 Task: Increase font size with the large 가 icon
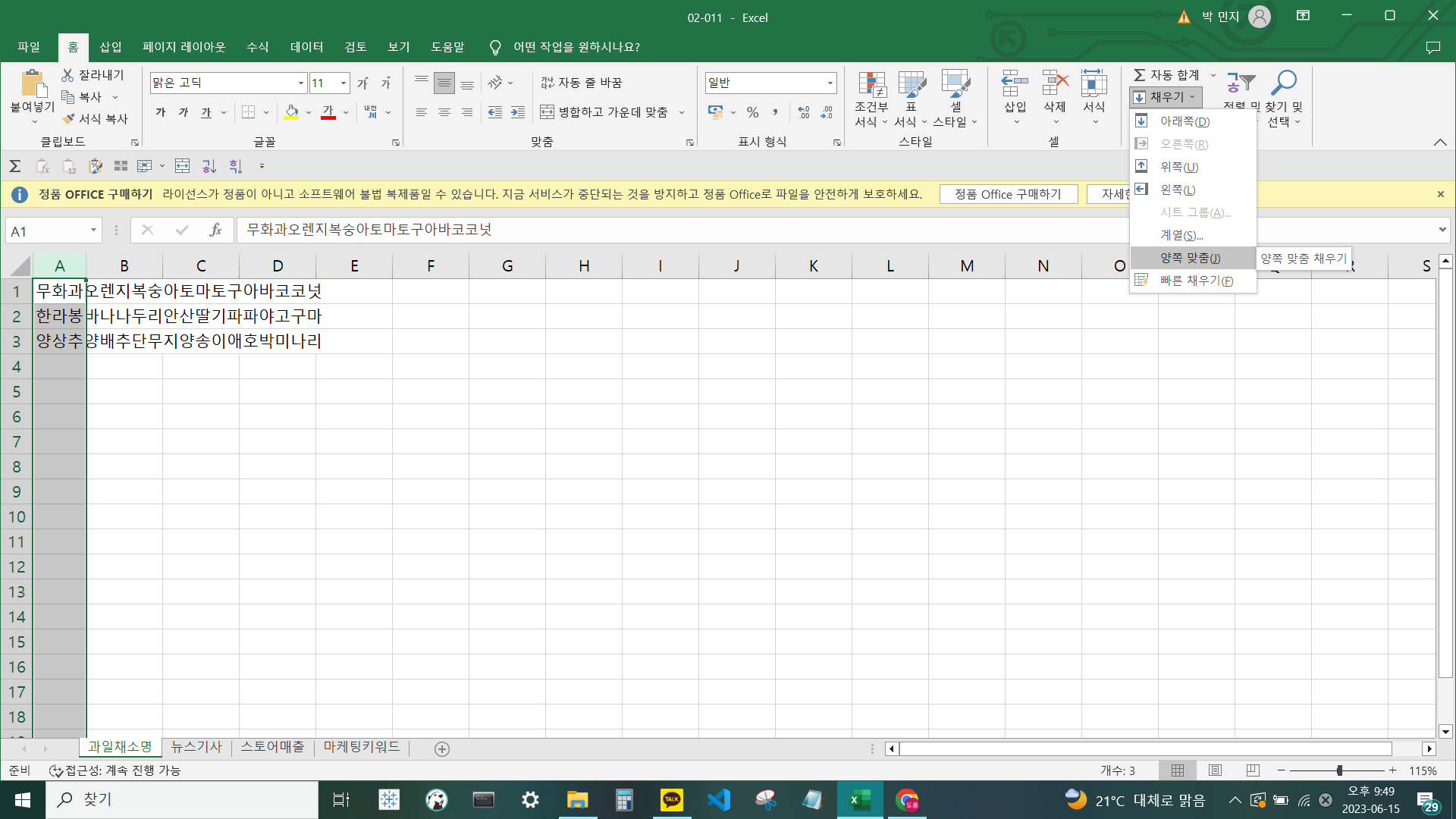(x=362, y=83)
